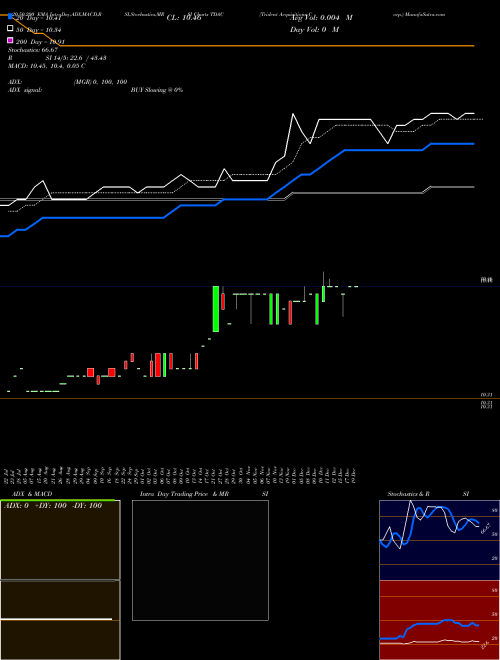Click the 'Stochastics & R' panel title
Image resolution: width=500 pixels, height=660 pixels.
pyautogui.click(x=408, y=494)
